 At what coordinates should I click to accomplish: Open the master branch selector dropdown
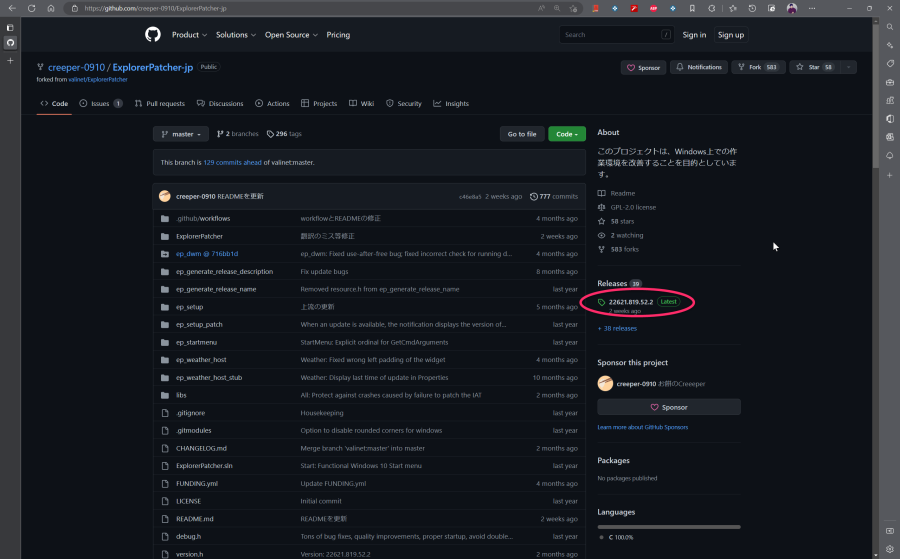click(x=181, y=134)
